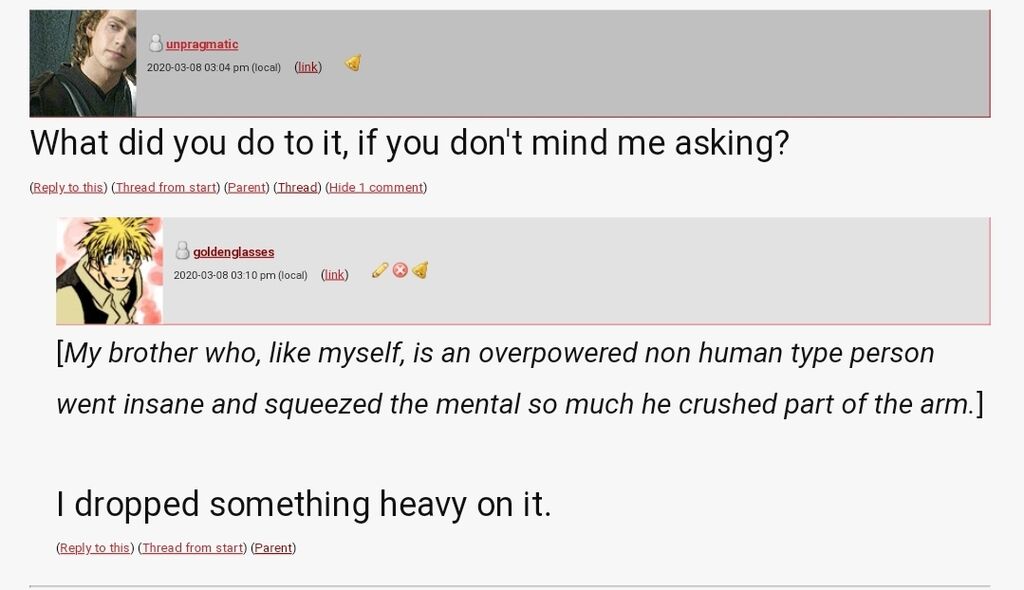
Task: Open Thread from start under unpragmatic's comment
Action: [x=166, y=187]
